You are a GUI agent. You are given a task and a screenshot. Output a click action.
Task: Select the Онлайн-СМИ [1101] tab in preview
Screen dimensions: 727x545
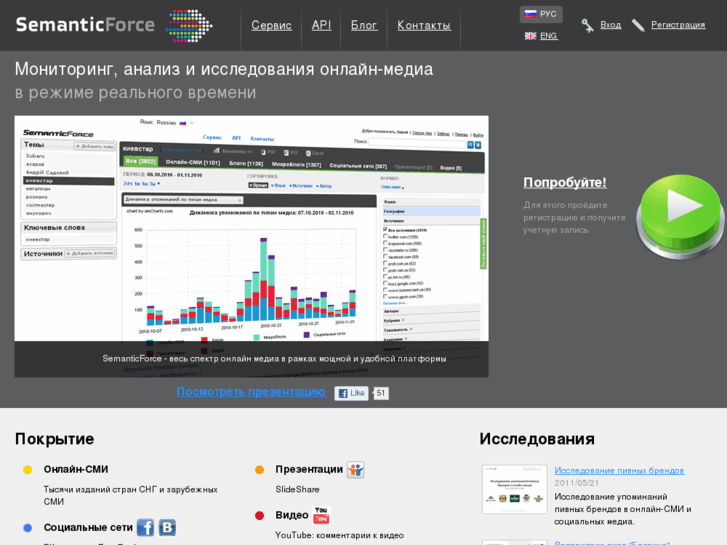pos(192,162)
